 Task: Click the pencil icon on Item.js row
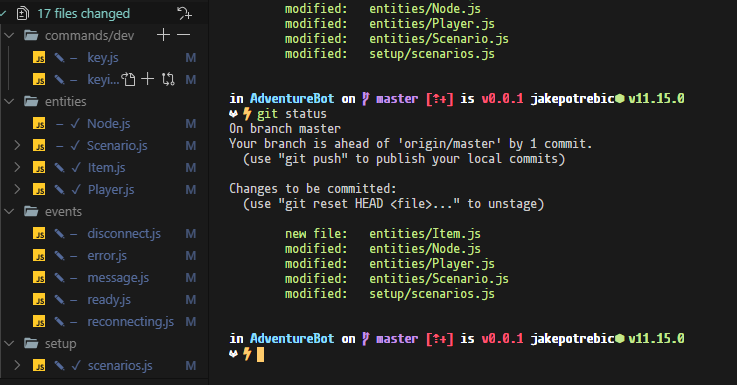[59, 167]
